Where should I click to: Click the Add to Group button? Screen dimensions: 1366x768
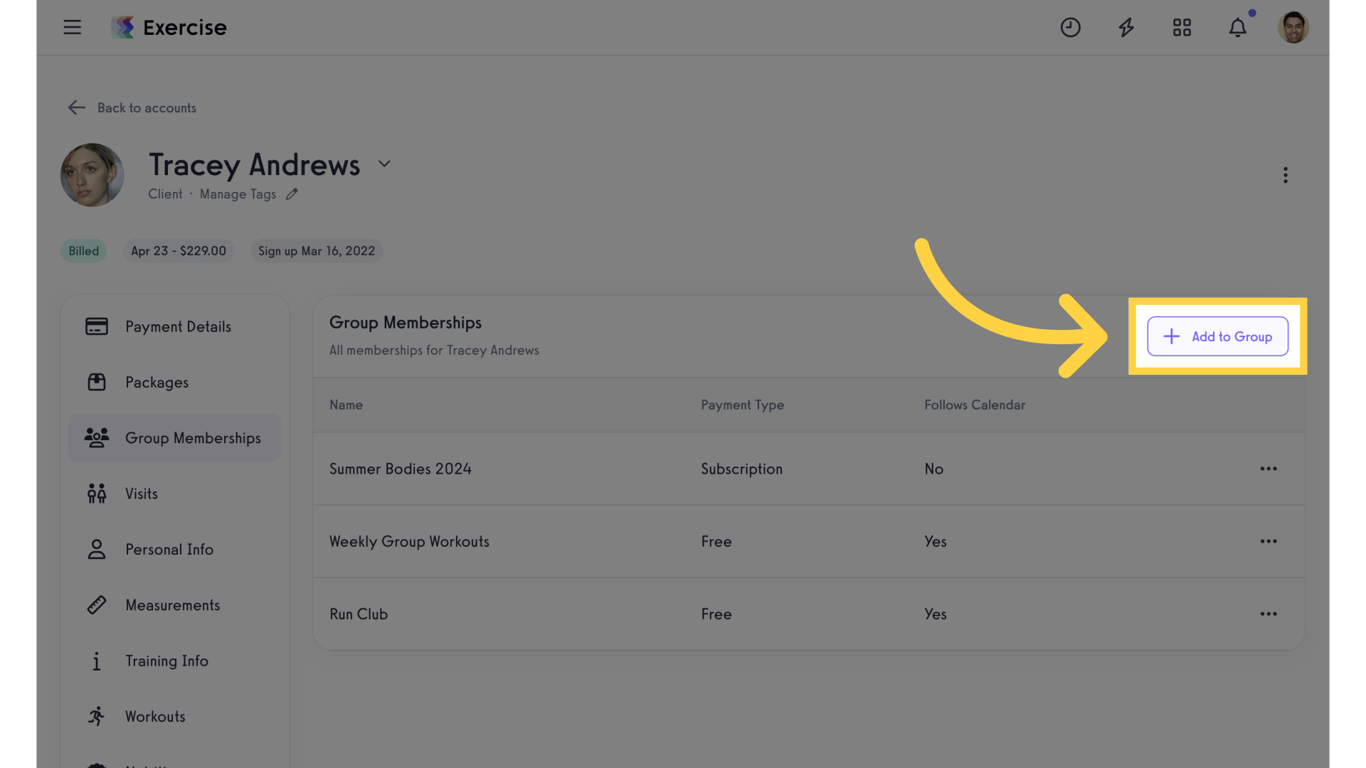[x=1217, y=336]
